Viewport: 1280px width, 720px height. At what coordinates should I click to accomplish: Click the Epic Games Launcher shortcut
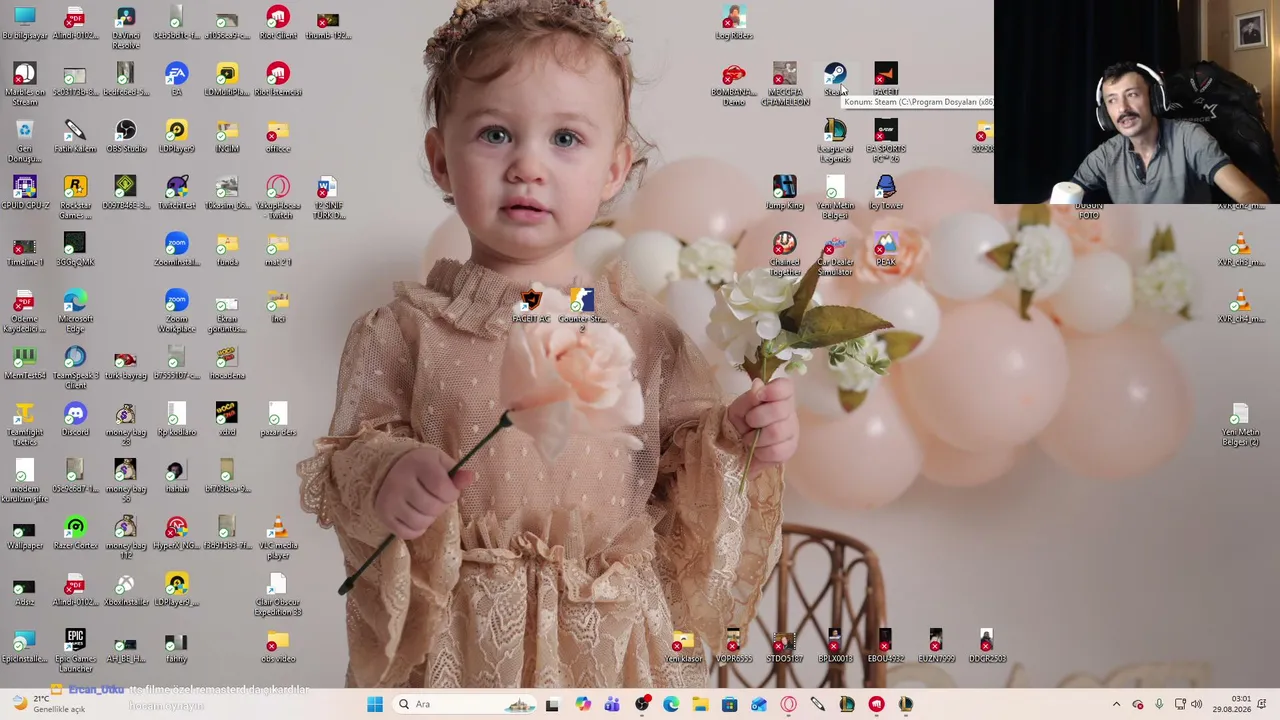[75, 652]
